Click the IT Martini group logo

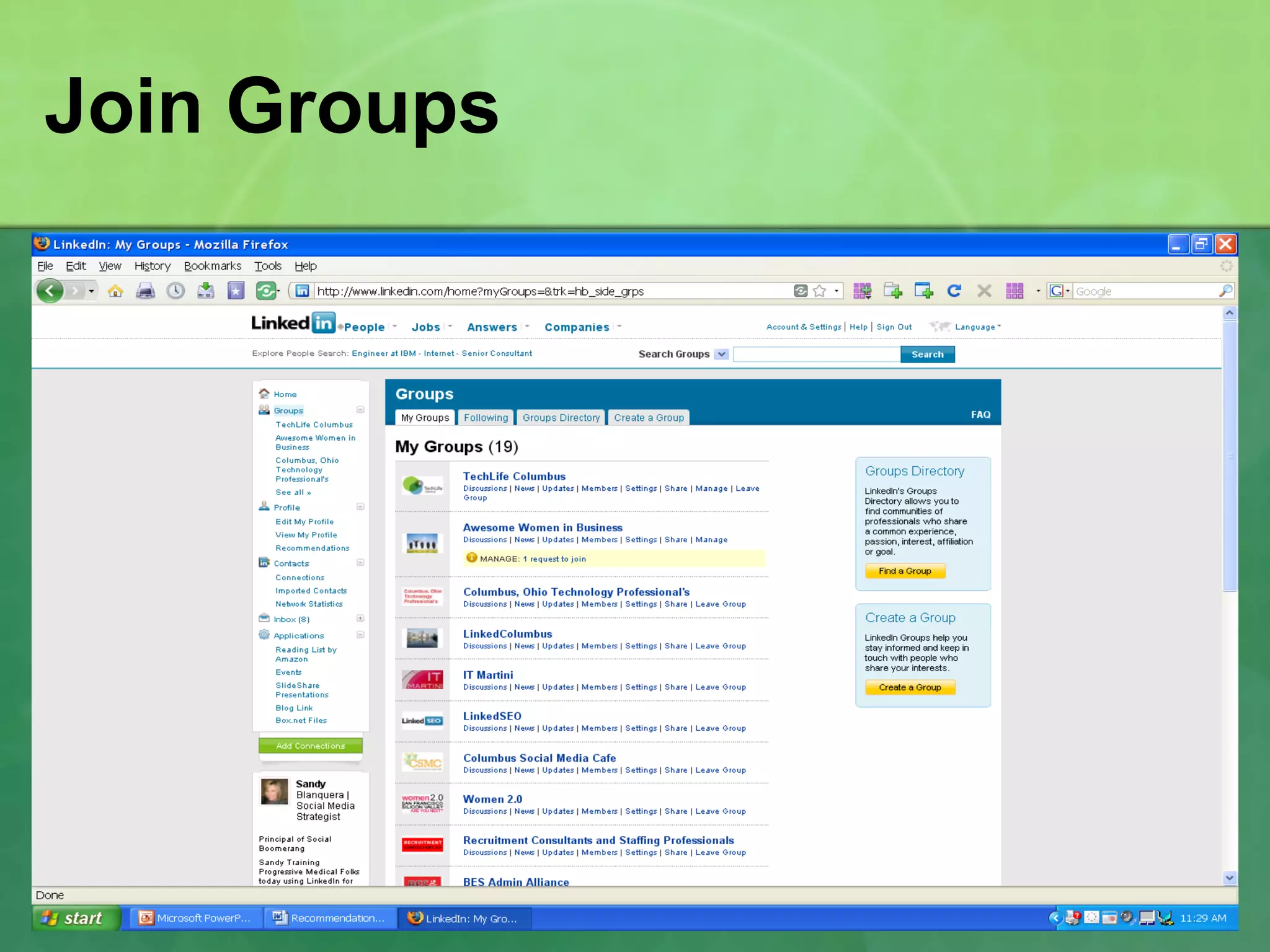click(422, 680)
